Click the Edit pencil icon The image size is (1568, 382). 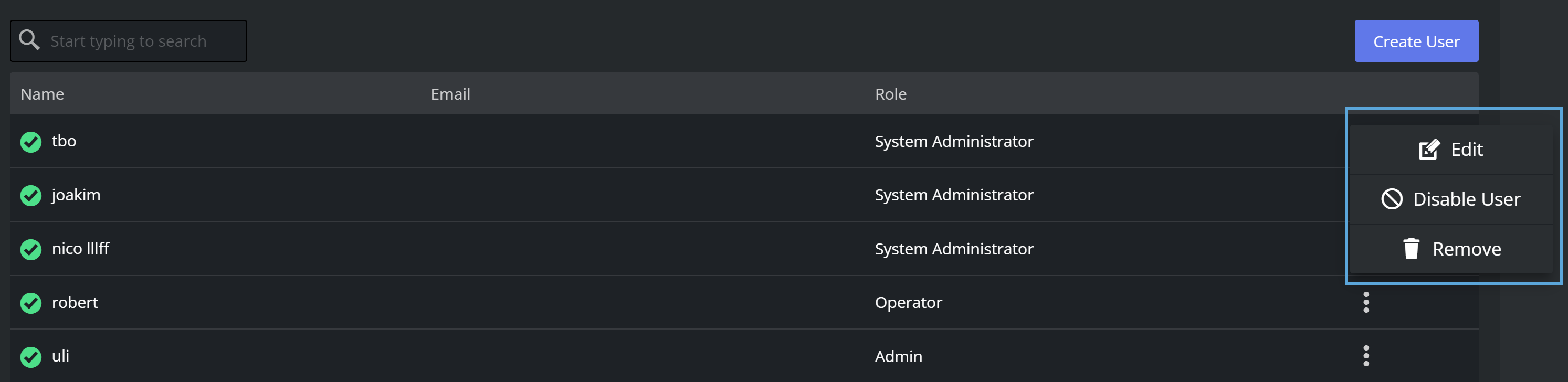(1428, 149)
